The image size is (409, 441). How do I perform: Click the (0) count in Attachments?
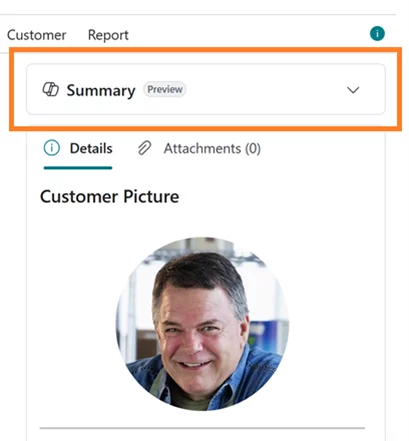coord(253,148)
